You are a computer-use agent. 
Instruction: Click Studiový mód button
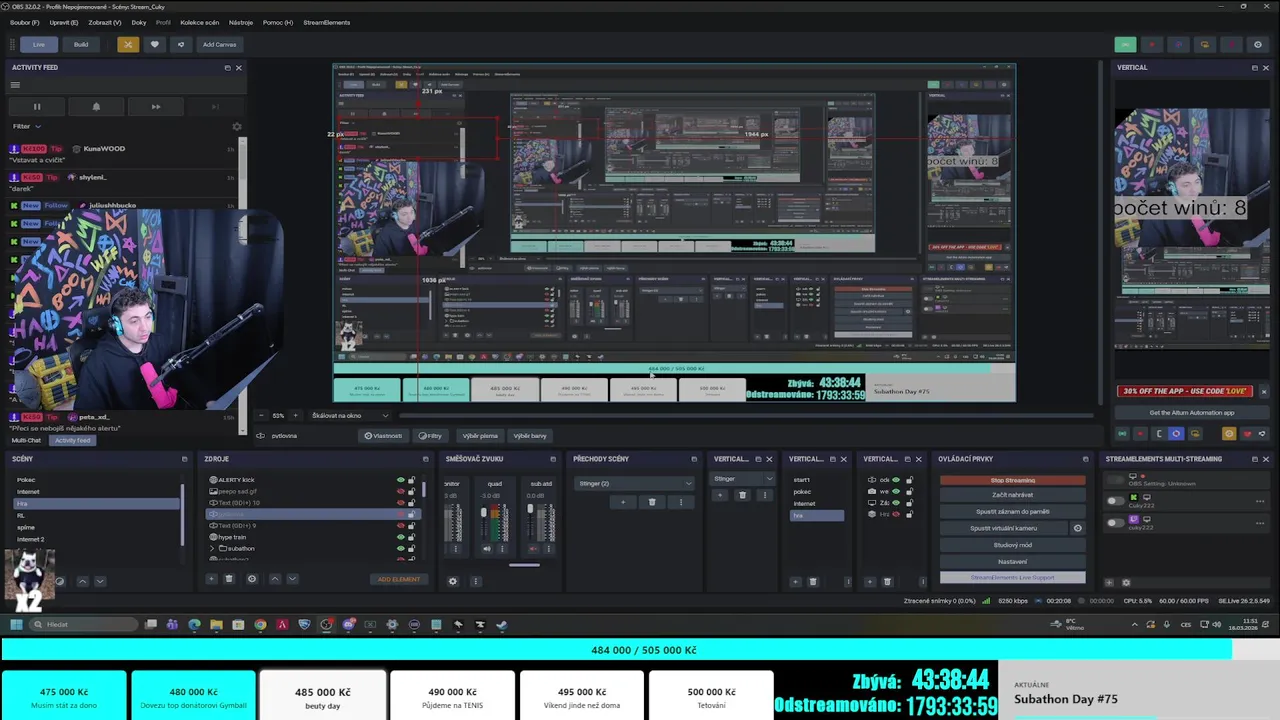[x=1013, y=545]
